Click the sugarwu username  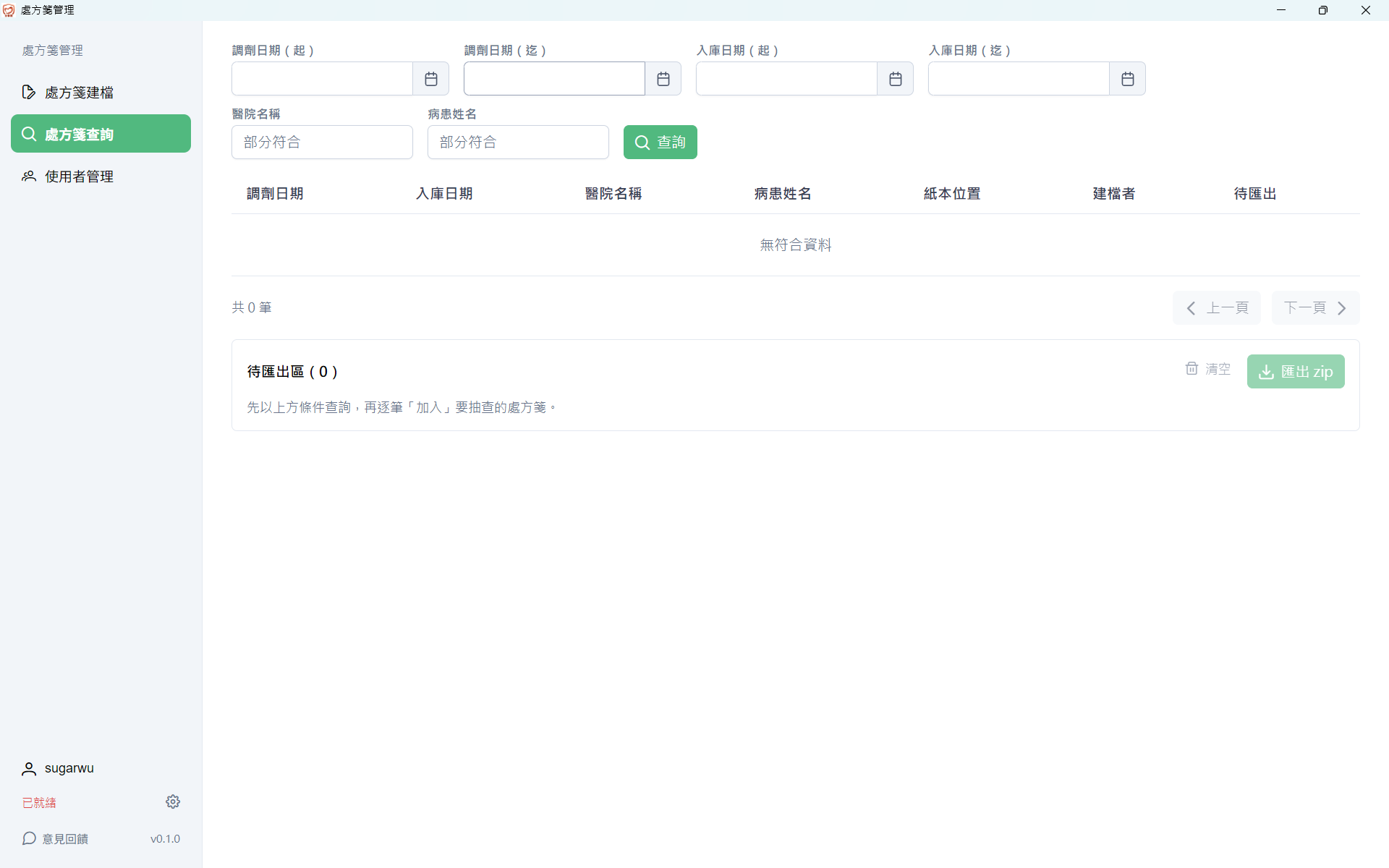click(x=69, y=768)
